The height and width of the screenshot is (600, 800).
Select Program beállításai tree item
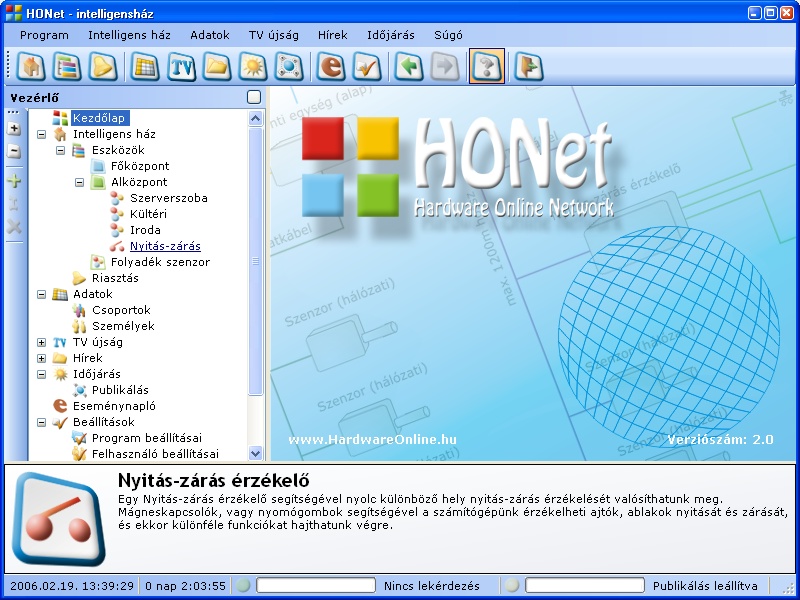[x=146, y=438]
